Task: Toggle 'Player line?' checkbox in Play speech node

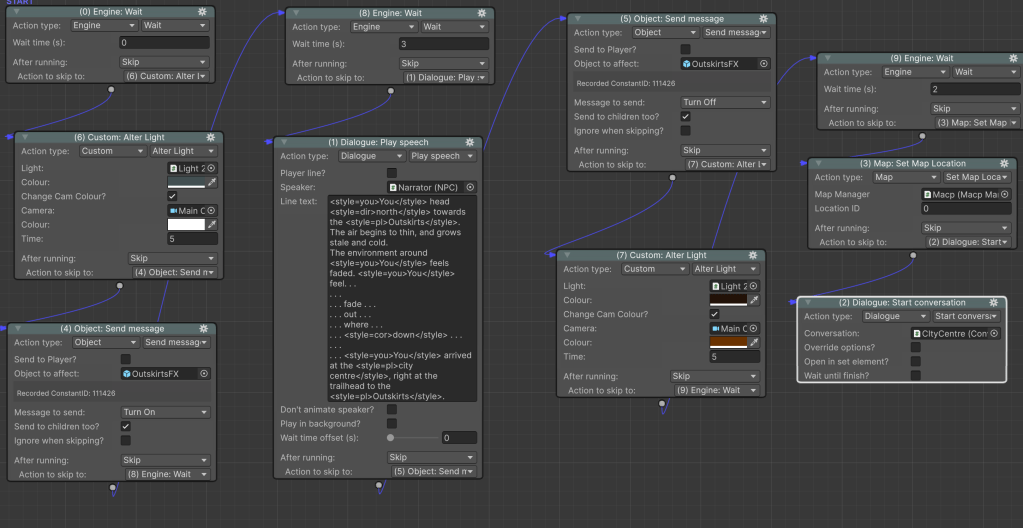Action: coord(392,173)
